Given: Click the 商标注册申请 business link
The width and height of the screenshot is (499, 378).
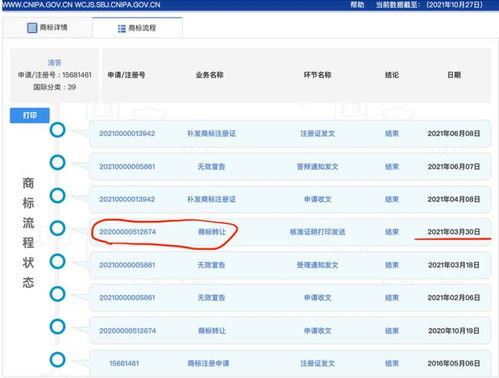Looking at the screenshot, I should click(208, 363).
